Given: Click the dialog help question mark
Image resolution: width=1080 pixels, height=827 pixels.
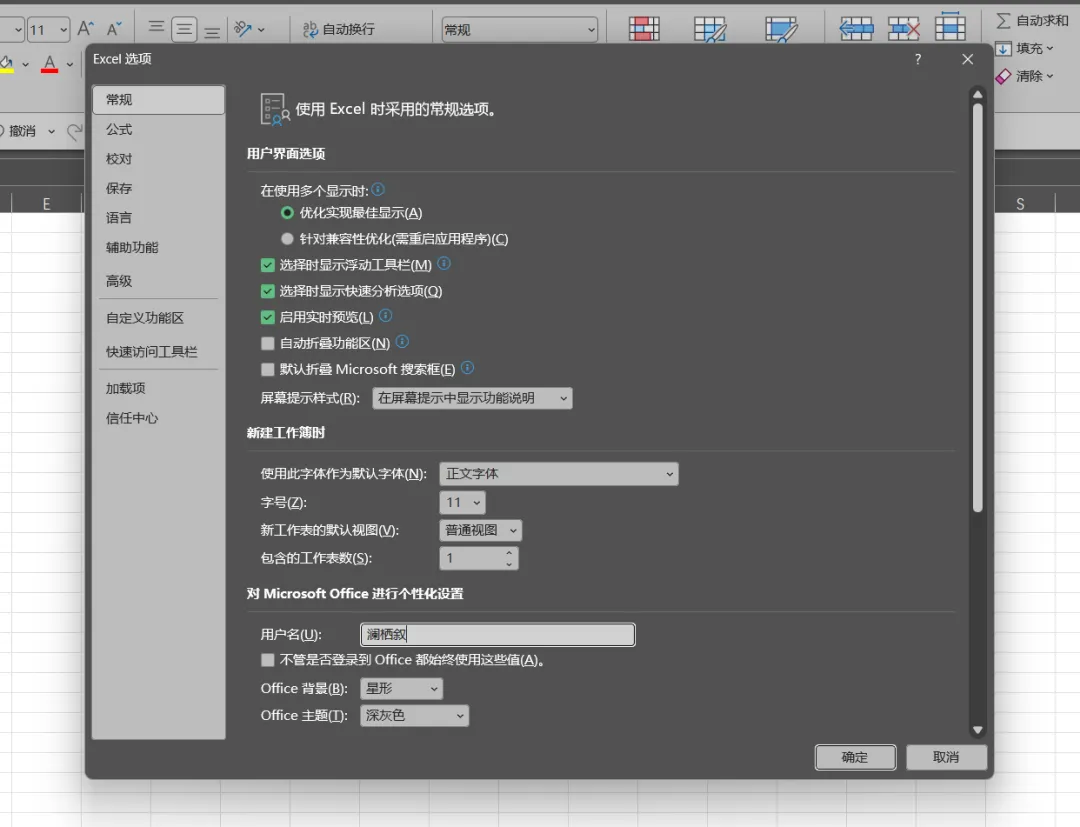Looking at the screenshot, I should click(x=918, y=59).
